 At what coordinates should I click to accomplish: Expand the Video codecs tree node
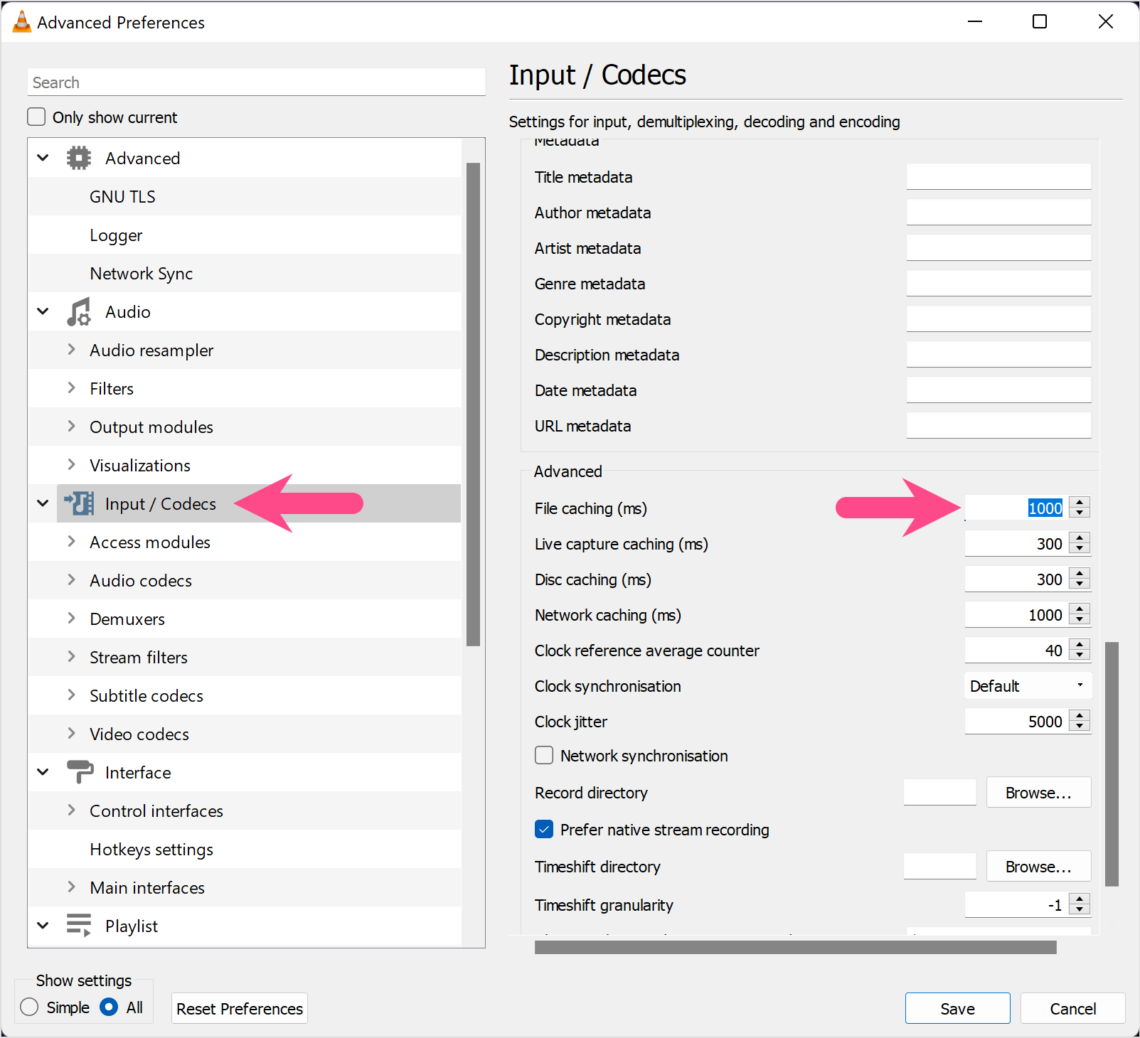pyautogui.click(x=71, y=734)
